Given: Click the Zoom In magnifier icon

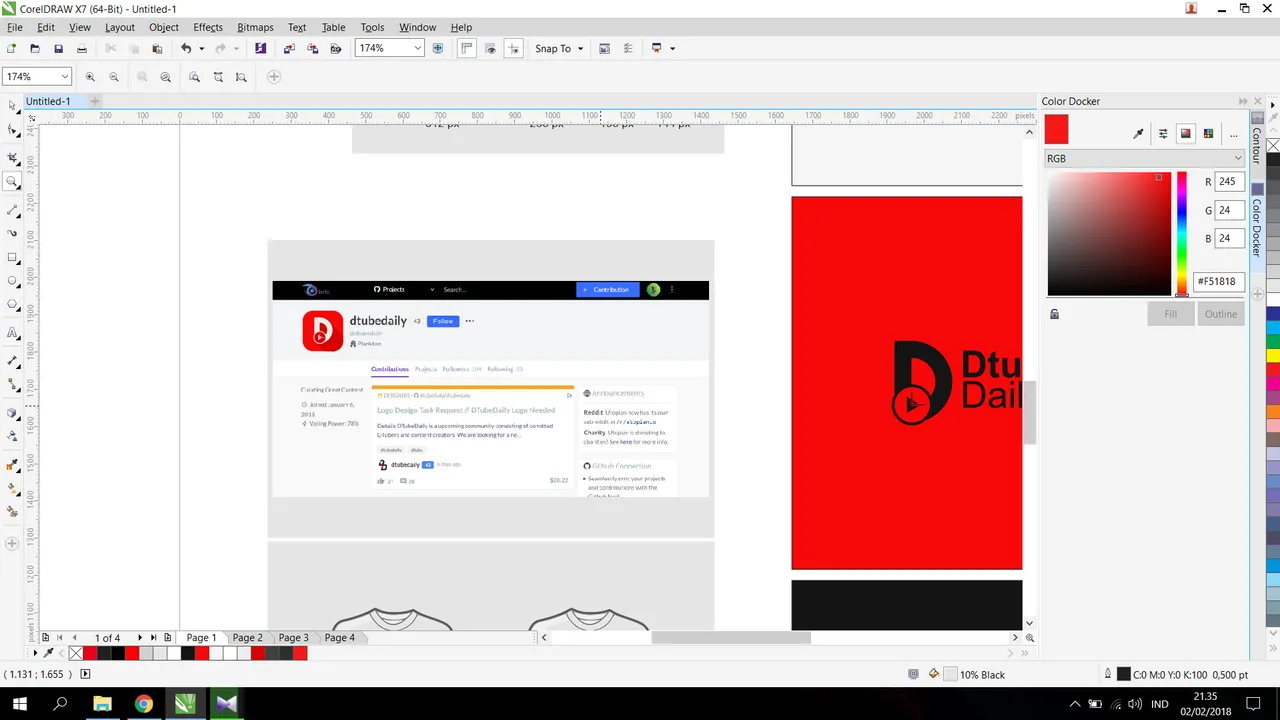Looking at the screenshot, I should pyautogui.click(x=90, y=77).
